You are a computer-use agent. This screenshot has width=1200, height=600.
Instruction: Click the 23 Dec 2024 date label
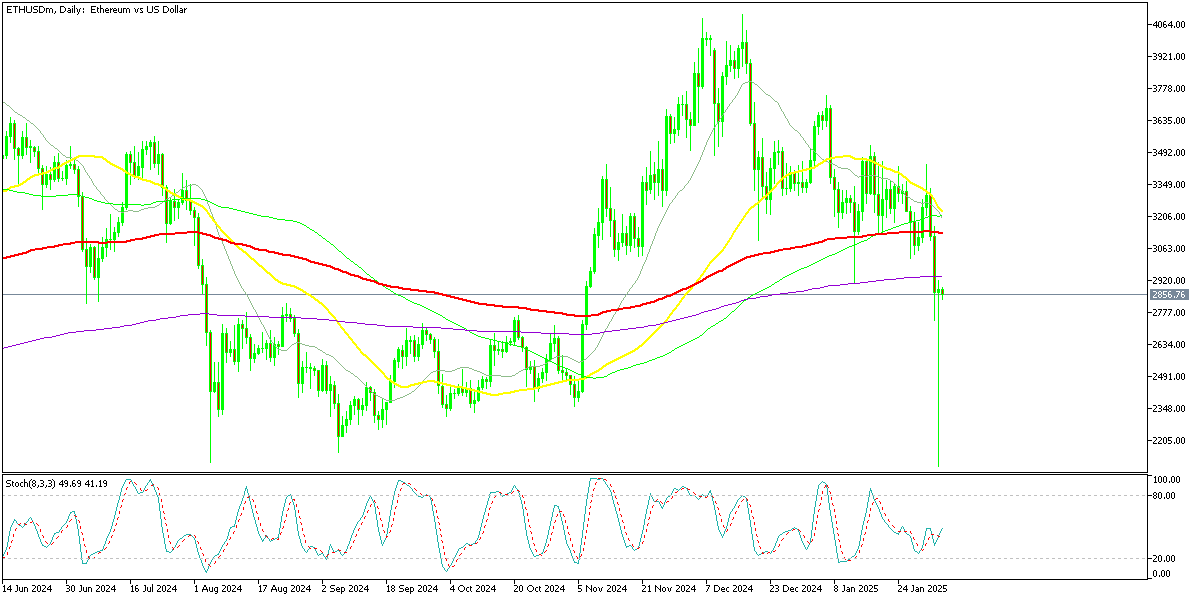(x=797, y=589)
